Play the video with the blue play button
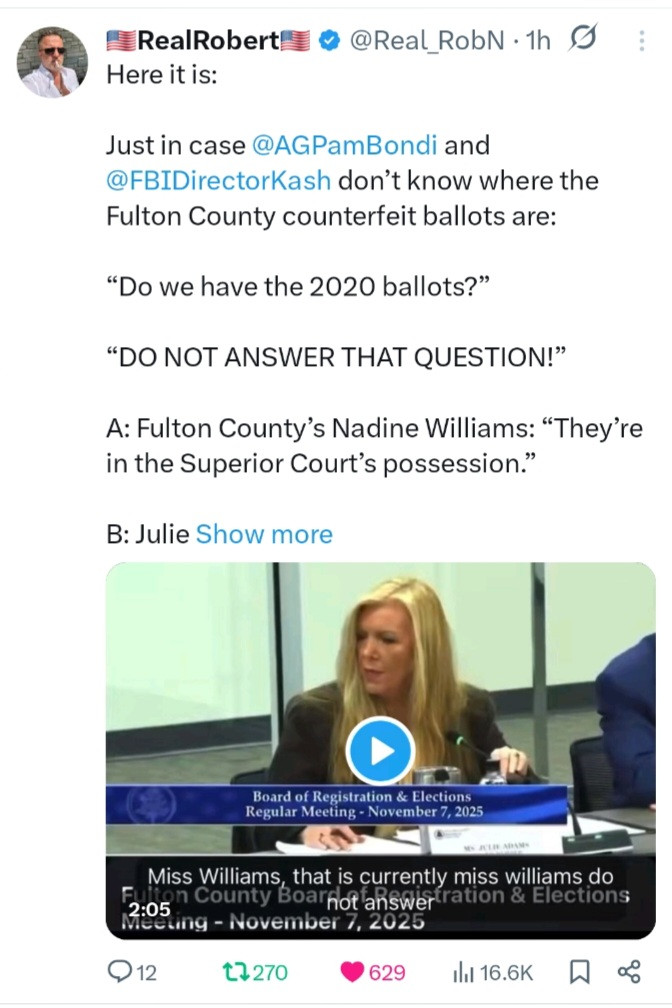The height and width of the screenshot is (1008, 672). (x=380, y=751)
